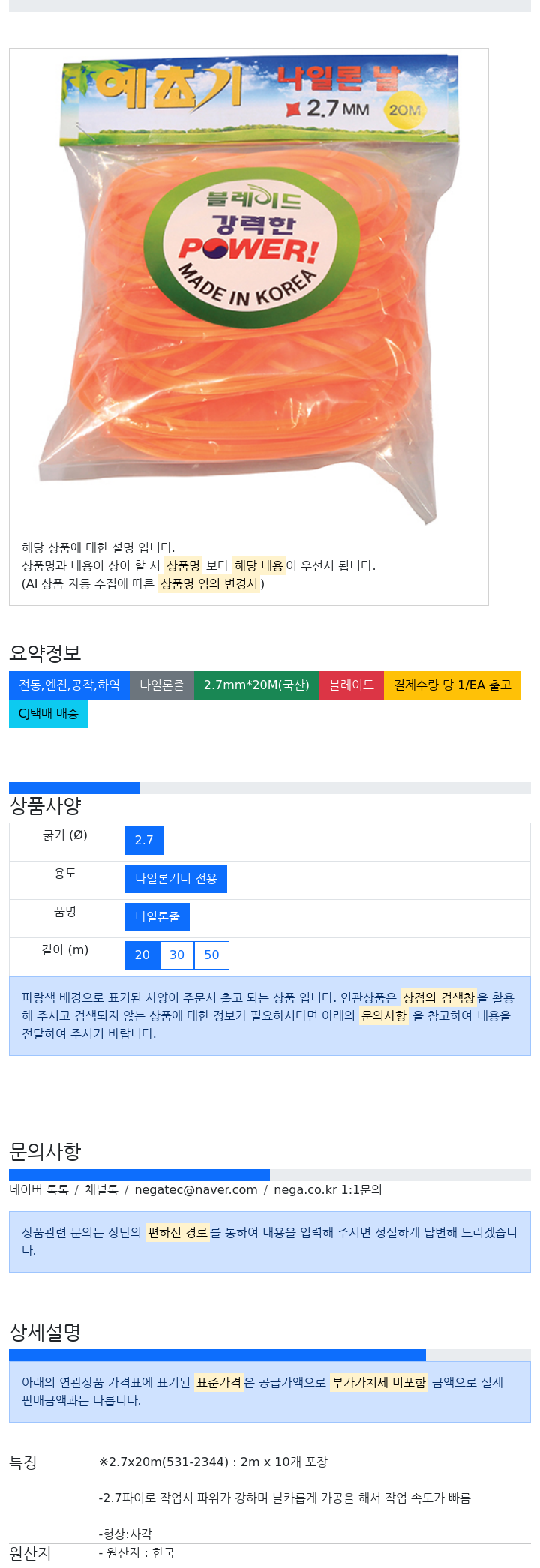Image resolution: width=540 pixels, height=1568 pixels.
Task: Select the green 2.7mm*20M(국산) tag
Action: point(256,685)
